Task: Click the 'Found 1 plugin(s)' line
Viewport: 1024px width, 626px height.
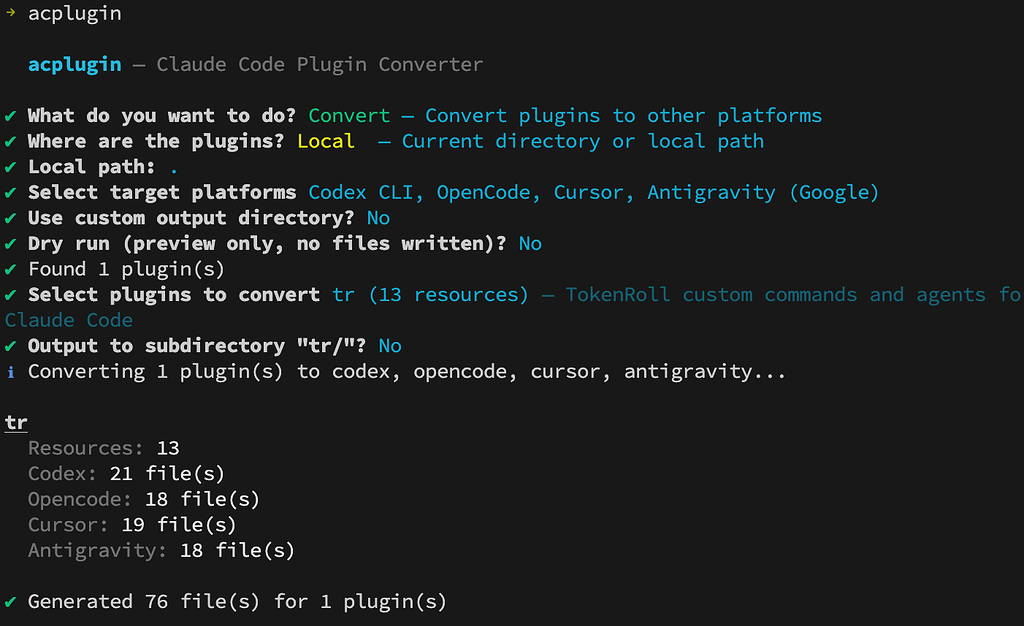Action: pos(127,269)
